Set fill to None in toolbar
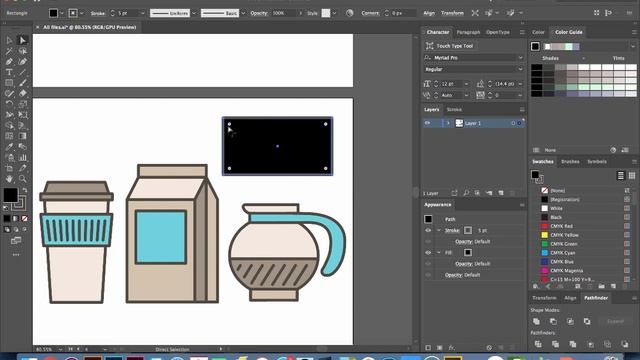640x360 pixels. [x=24, y=219]
